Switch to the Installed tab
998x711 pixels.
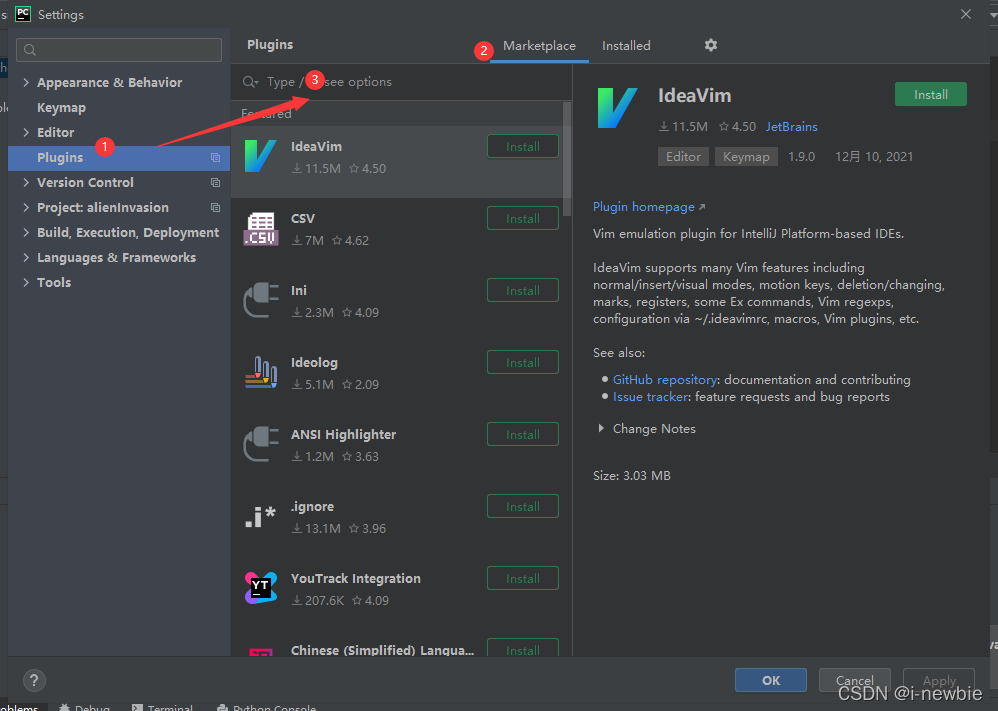(626, 46)
